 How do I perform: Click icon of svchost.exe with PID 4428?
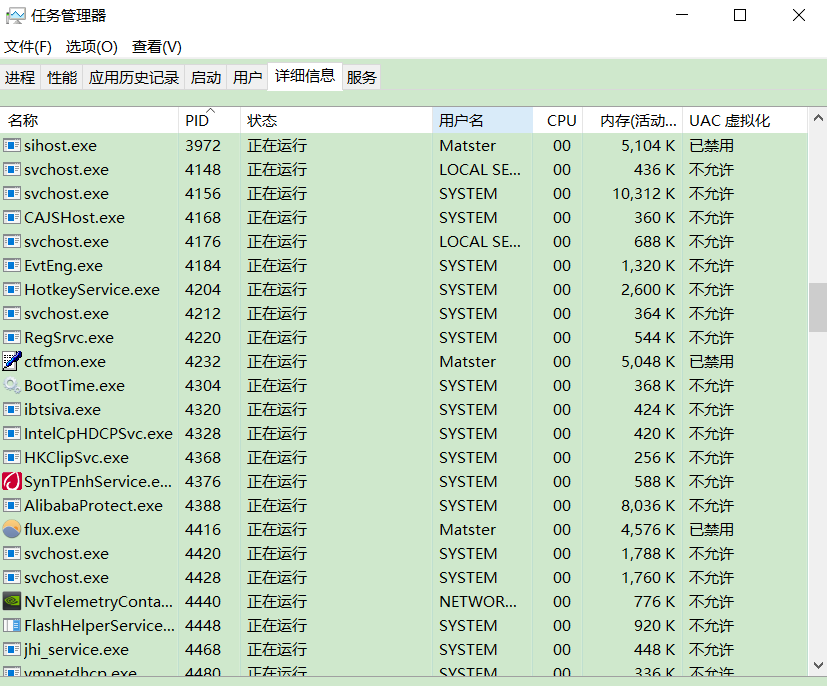tap(12, 577)
